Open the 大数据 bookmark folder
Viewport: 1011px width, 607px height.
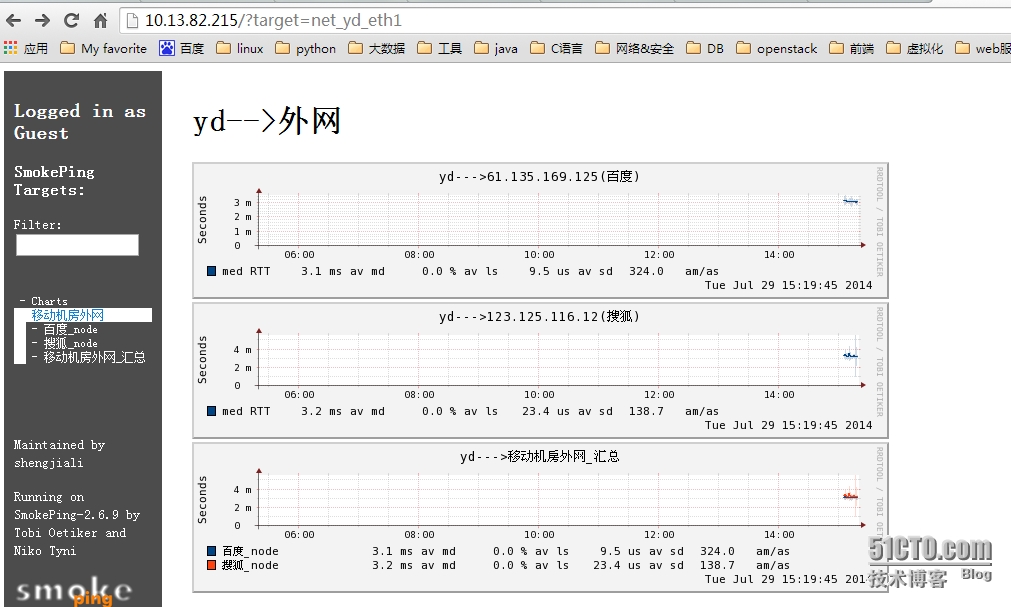[x=377, y=48]
